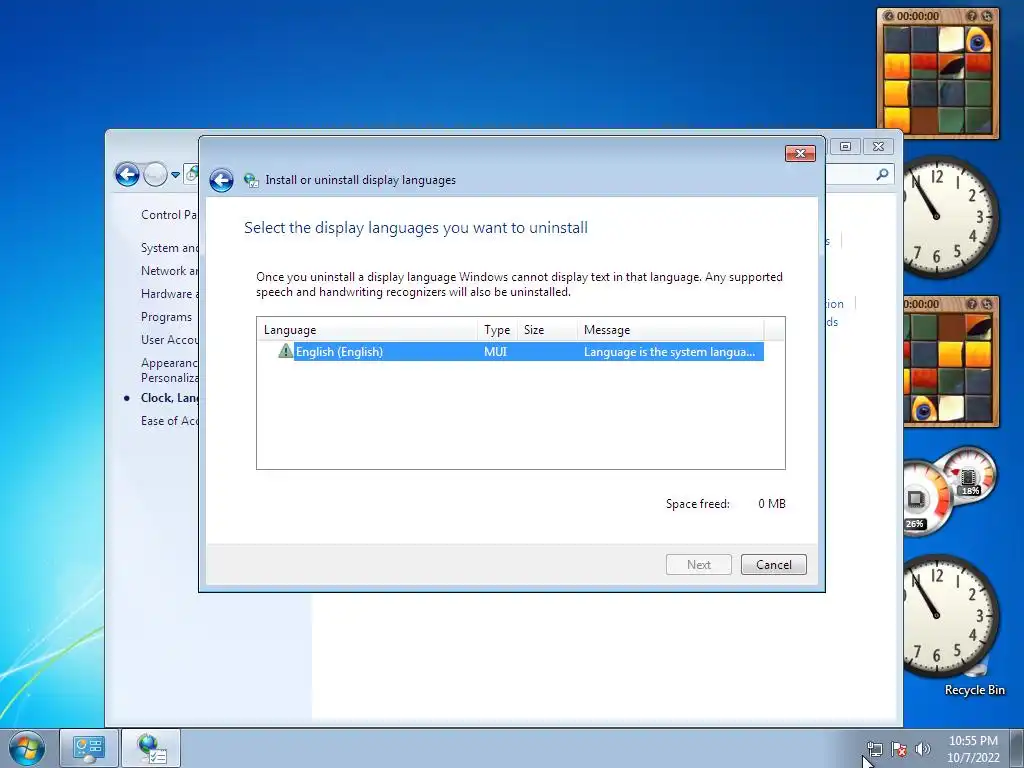Maximize the Control Panel window

point(845,146)
